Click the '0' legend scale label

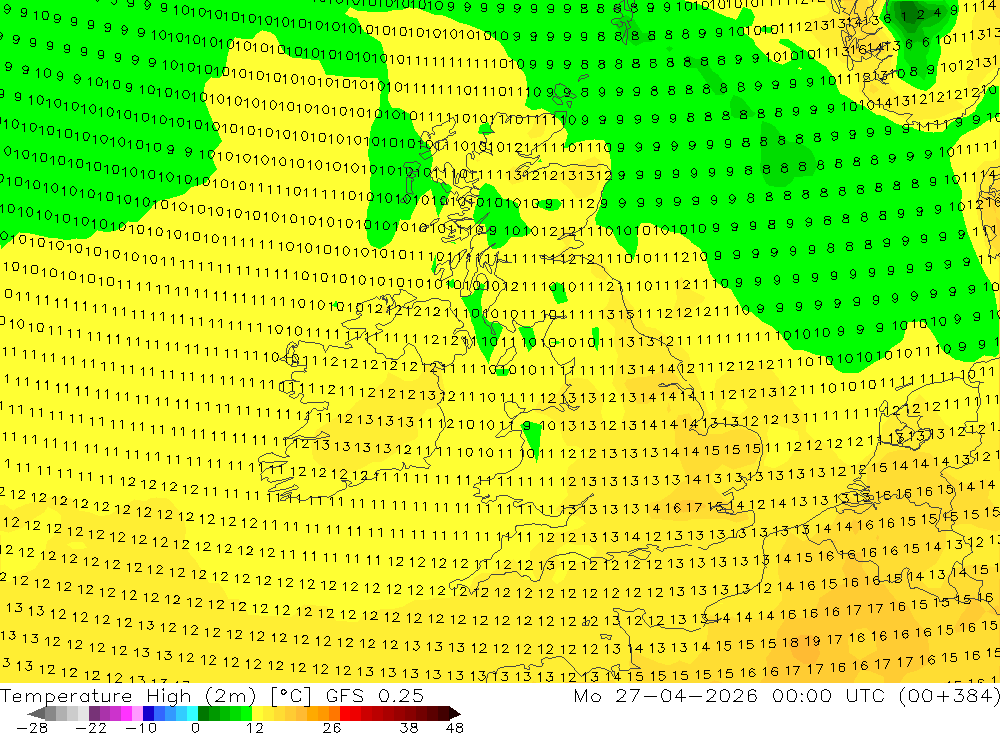pos(196,727)
